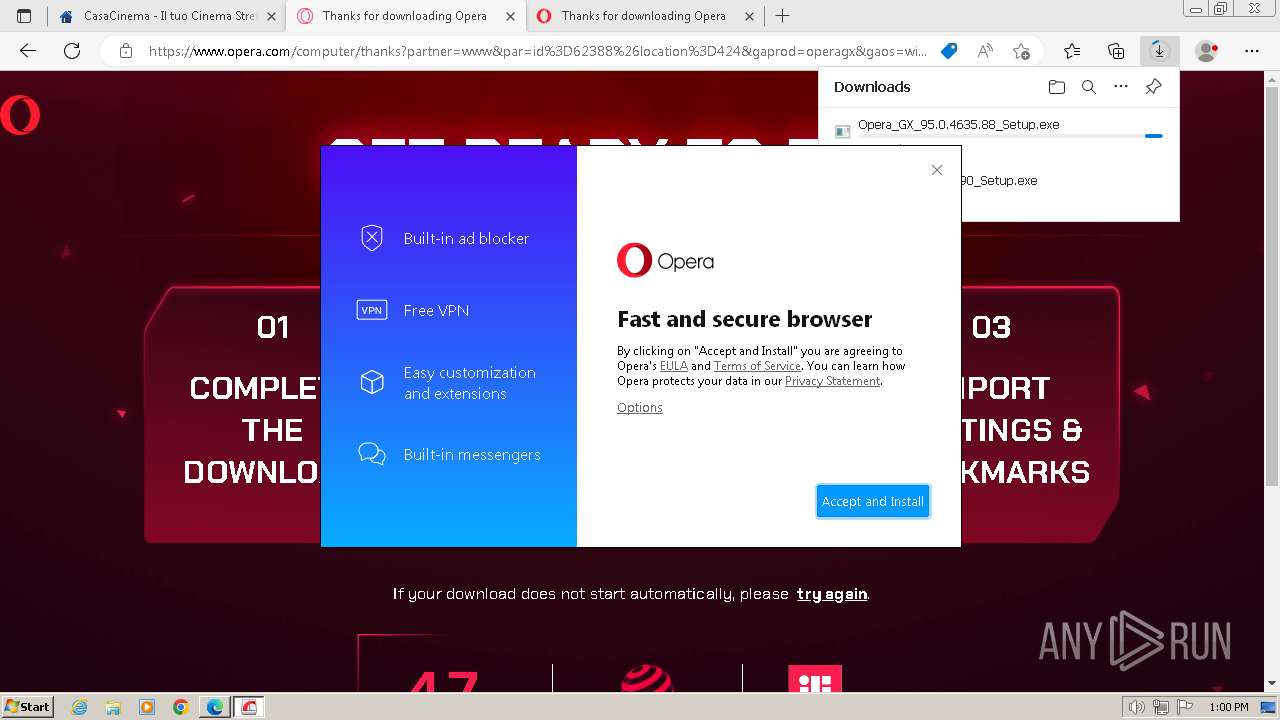Close the third tab, Thanks for downloading Opera

pyautogui.click(x=749, y=16)
